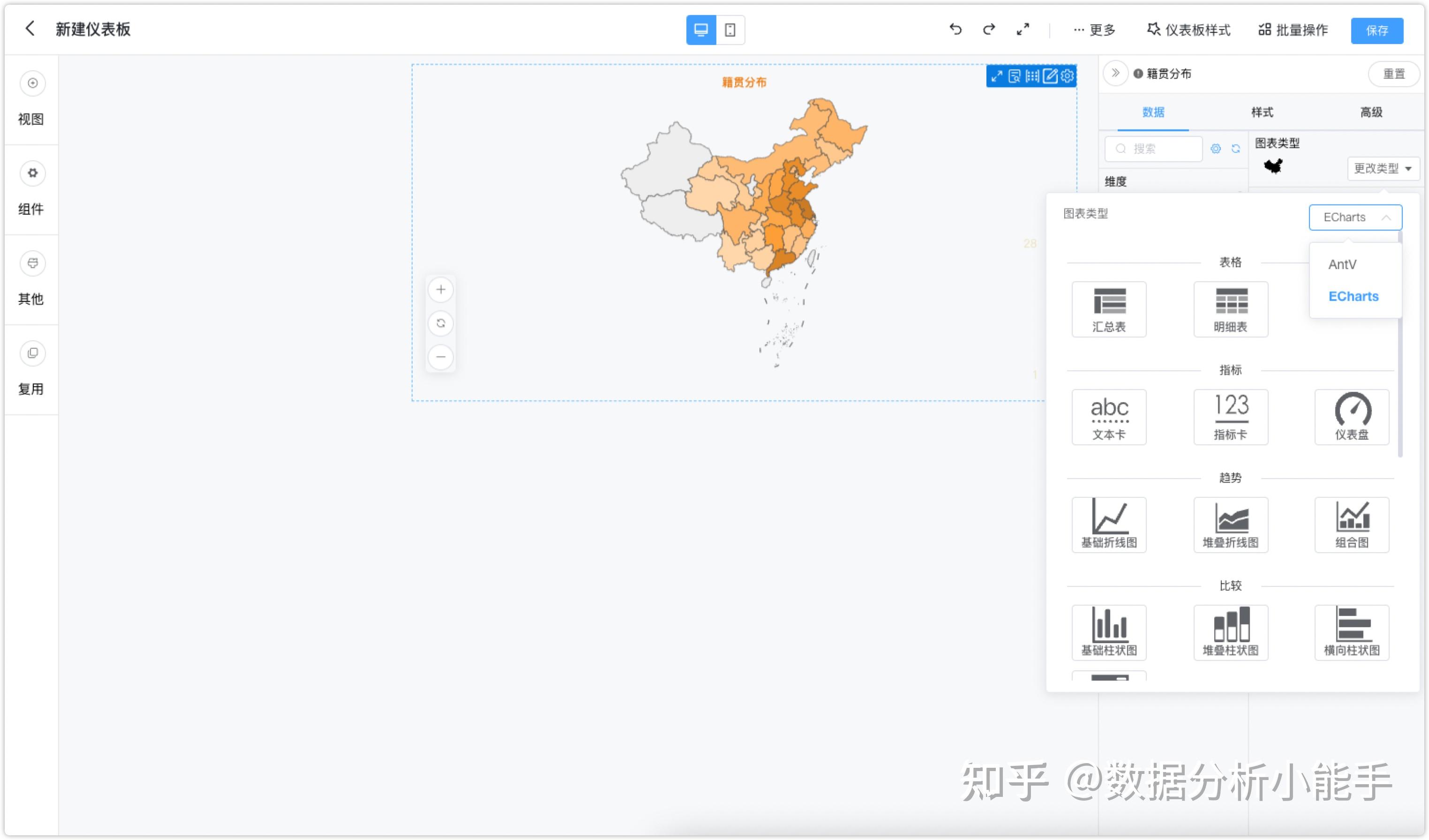The height and width of the screenshot is (840, 1429).
Task: Switch to desktop layout view
Action: [x=701, y=30]
